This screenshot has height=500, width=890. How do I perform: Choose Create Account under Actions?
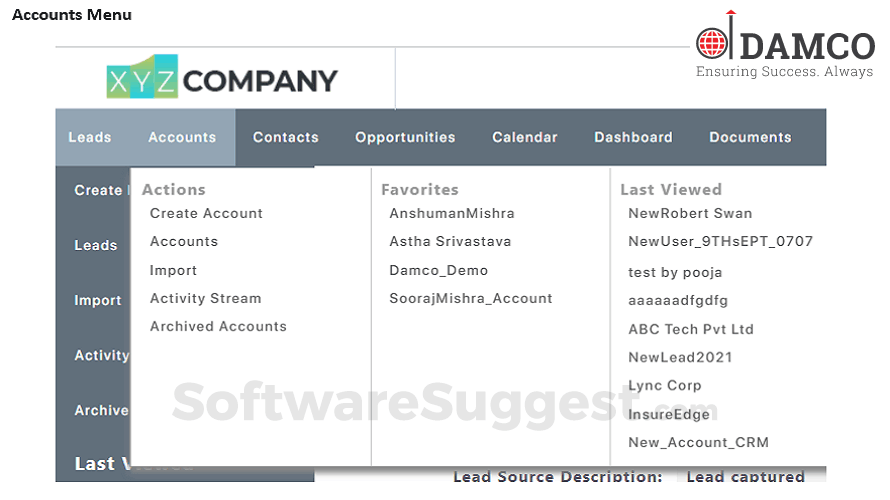pos(207,213)
